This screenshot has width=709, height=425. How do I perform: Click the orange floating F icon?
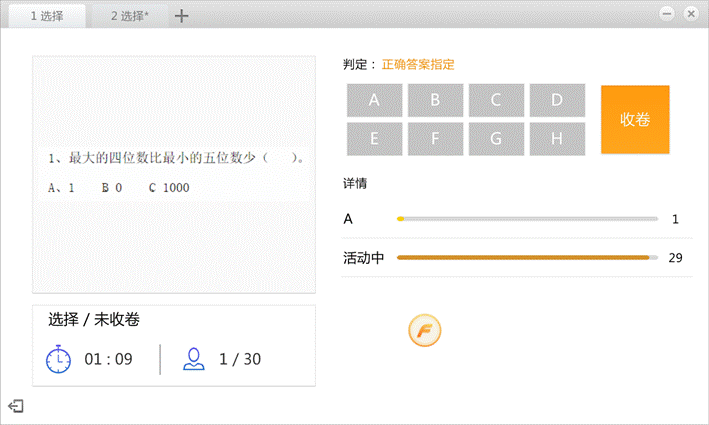click(x=424, y=330)
